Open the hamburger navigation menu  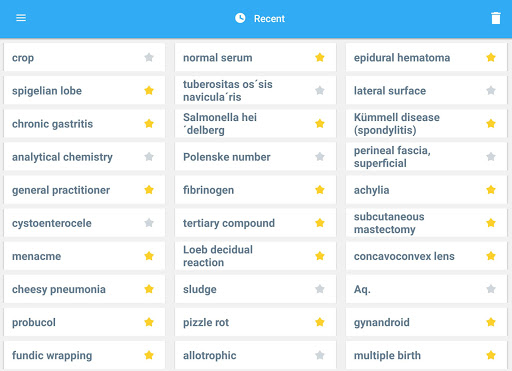click(21, 18)
